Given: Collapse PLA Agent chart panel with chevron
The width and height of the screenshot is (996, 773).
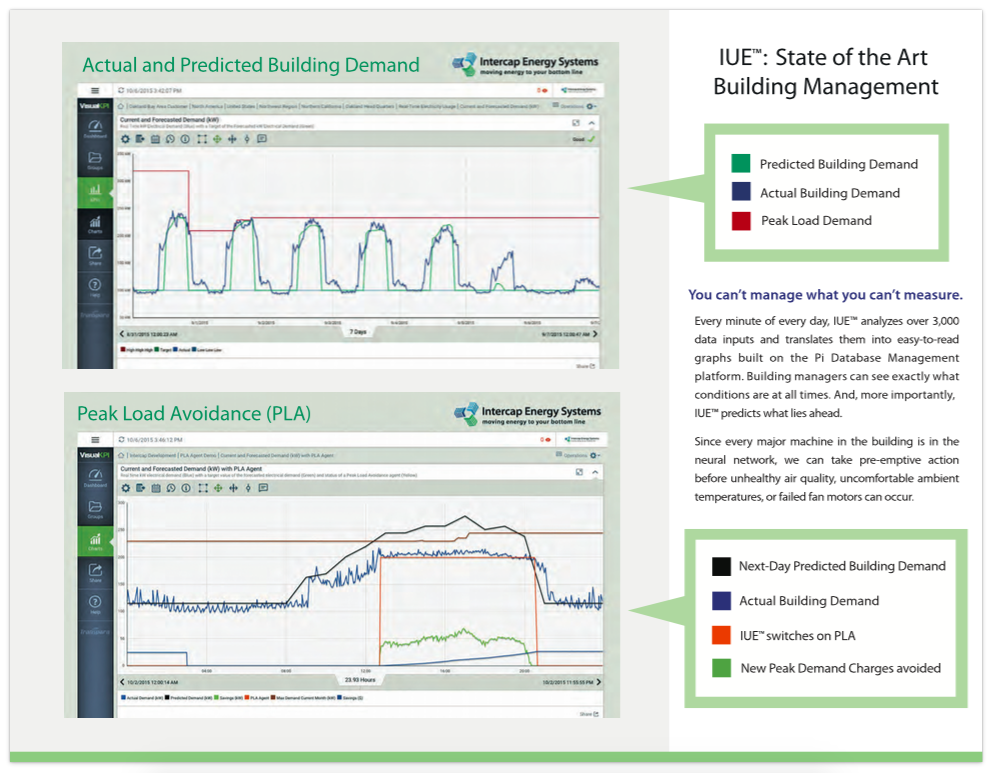Looking at the screenshot, I should coord(595,472).
